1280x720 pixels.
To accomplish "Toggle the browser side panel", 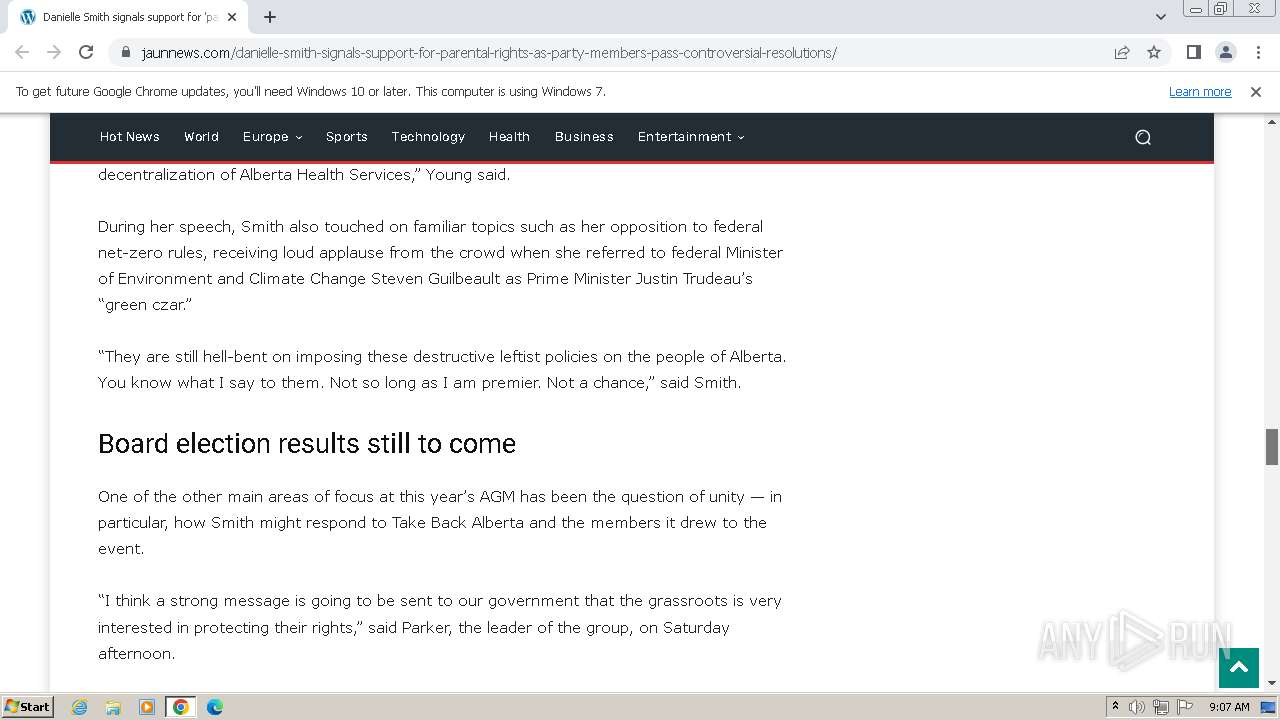I will pos(1193,52).
